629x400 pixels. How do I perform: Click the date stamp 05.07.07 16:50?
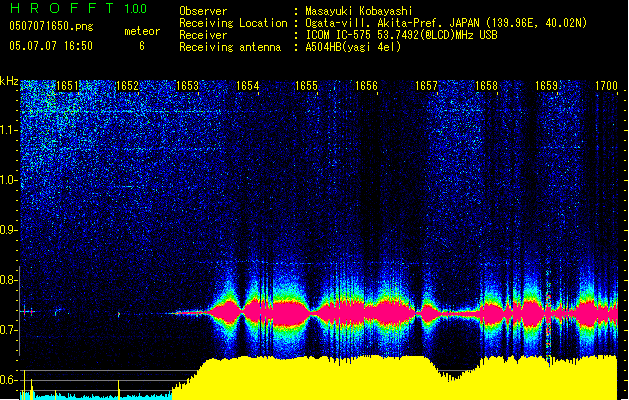click(x=51, y=46)
